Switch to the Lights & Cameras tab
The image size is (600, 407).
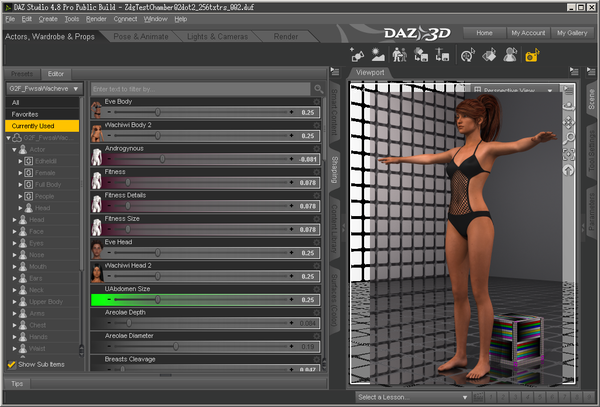click(x=217, y=37)
